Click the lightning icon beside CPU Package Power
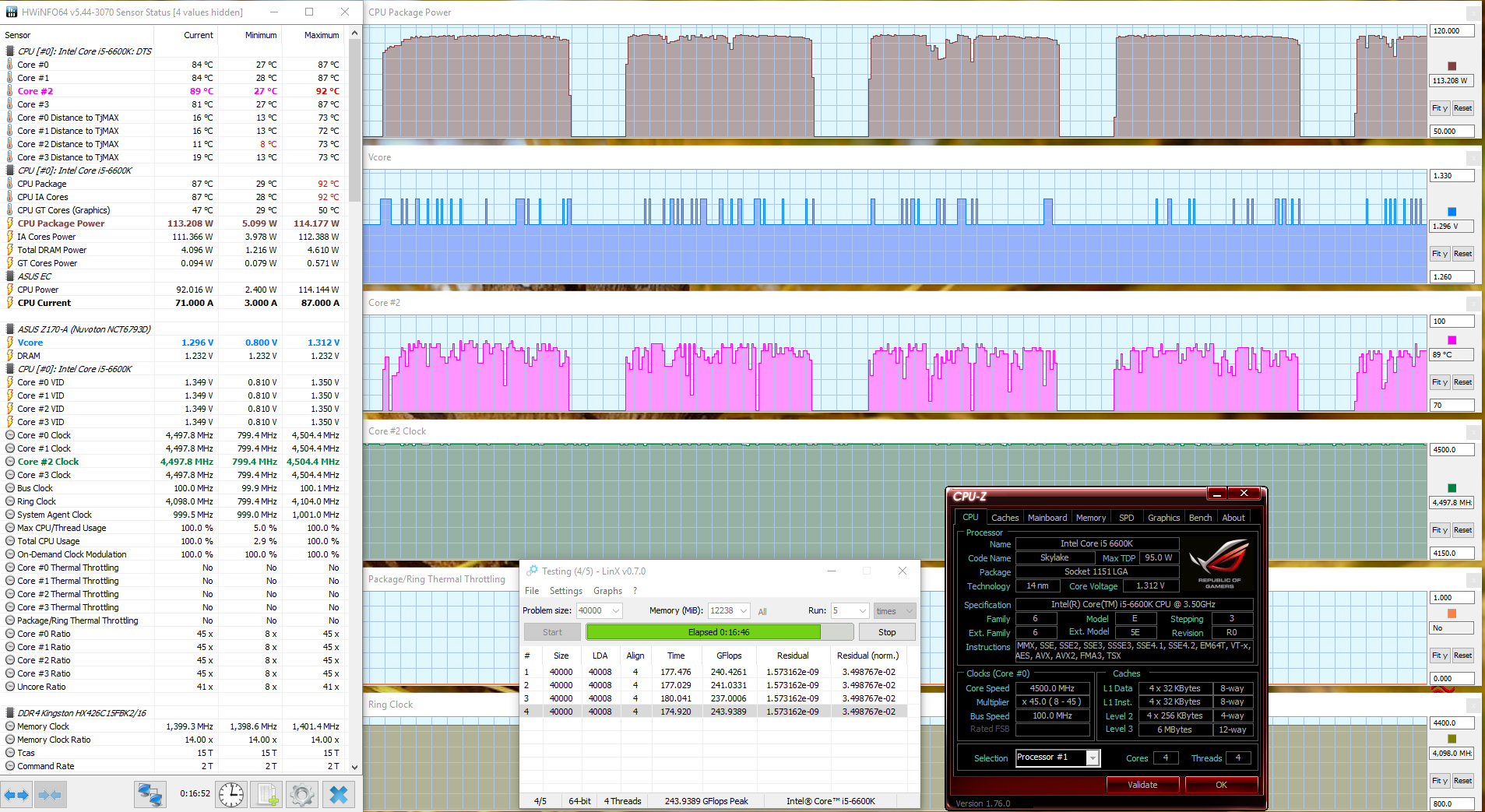Viewport: 1485px width, 812px height. [x=10, y=223]
